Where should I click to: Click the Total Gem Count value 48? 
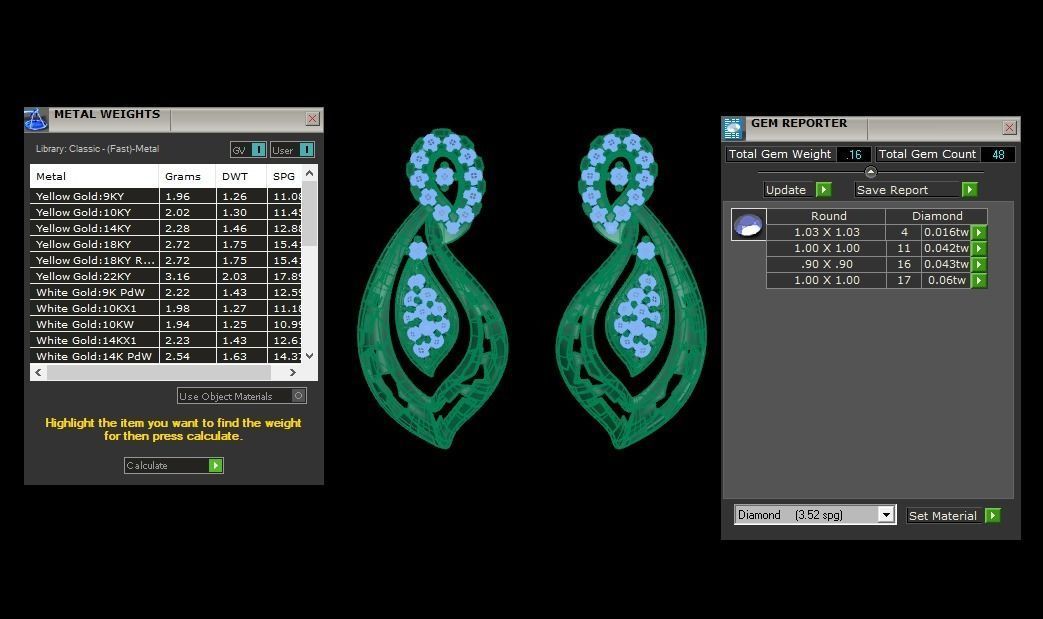(998, 154)
